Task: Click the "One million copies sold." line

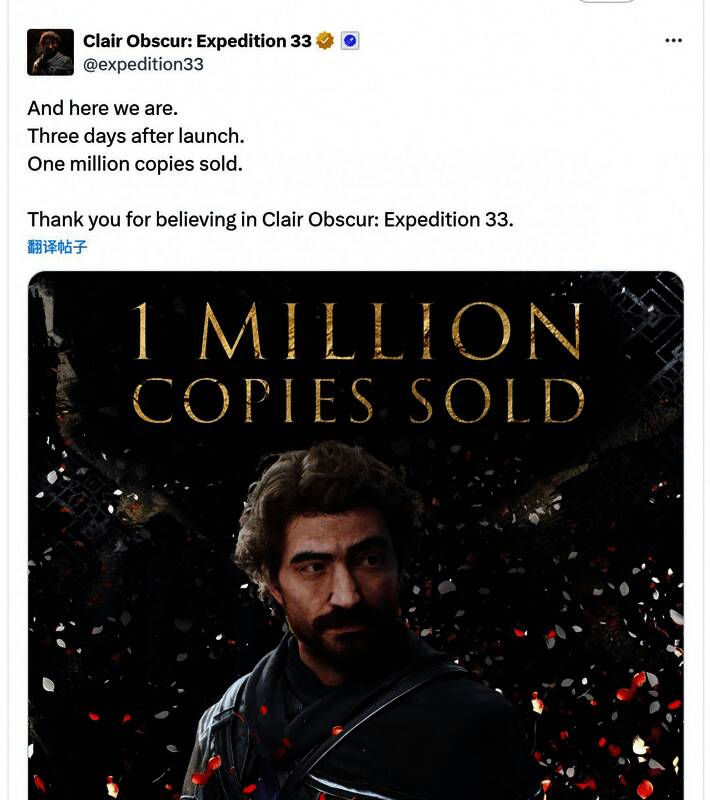Action: point(135,163)
